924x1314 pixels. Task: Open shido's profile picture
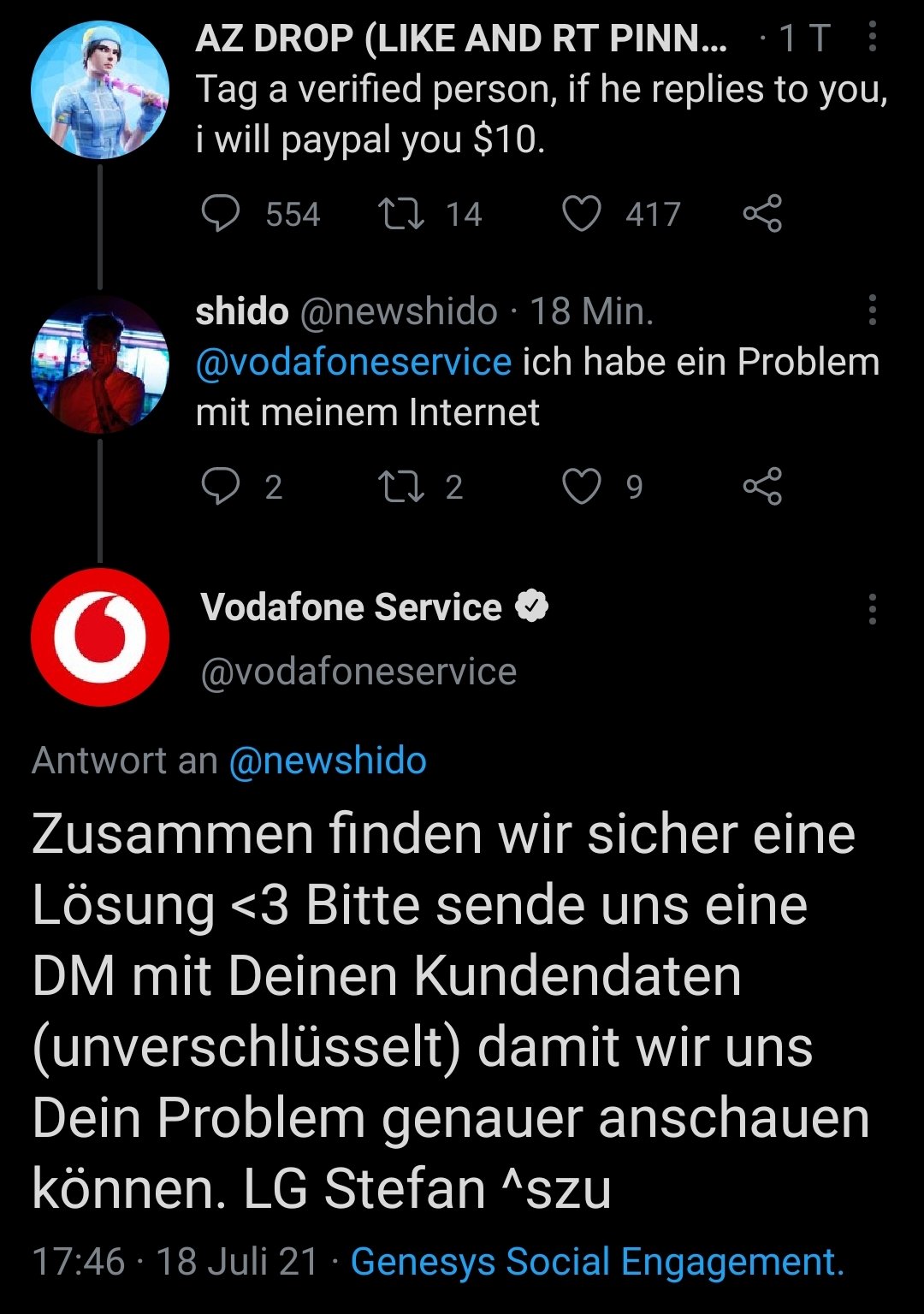(100, 364)
